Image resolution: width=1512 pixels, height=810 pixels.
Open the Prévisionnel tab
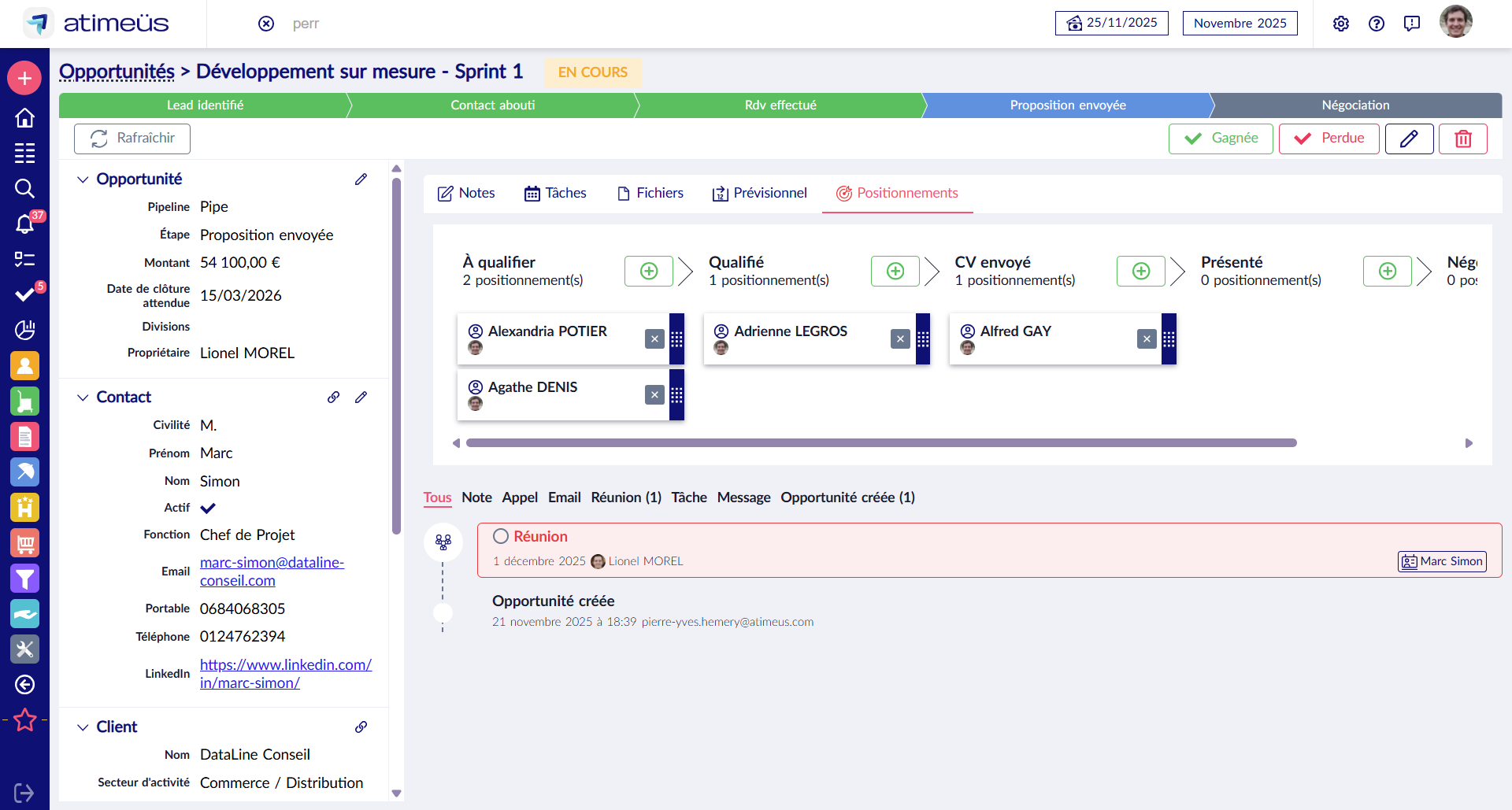point(759,193)
